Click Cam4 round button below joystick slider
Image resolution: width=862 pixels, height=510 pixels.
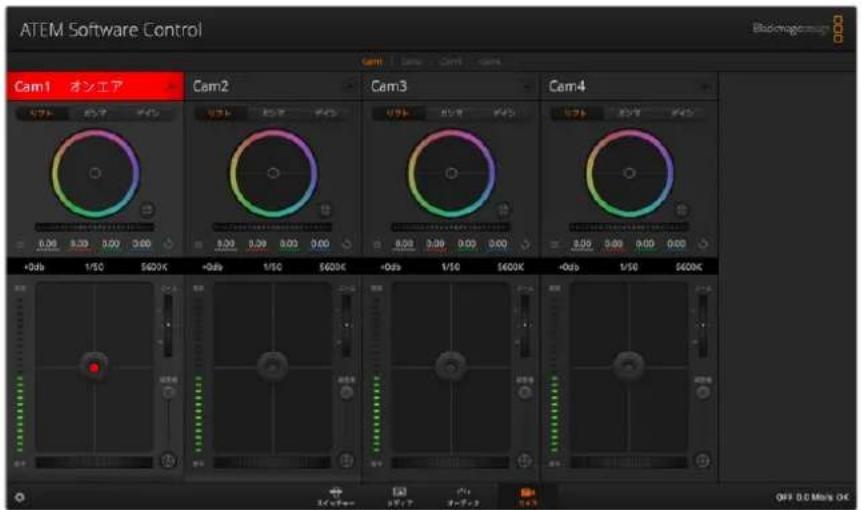click(703, 460)
